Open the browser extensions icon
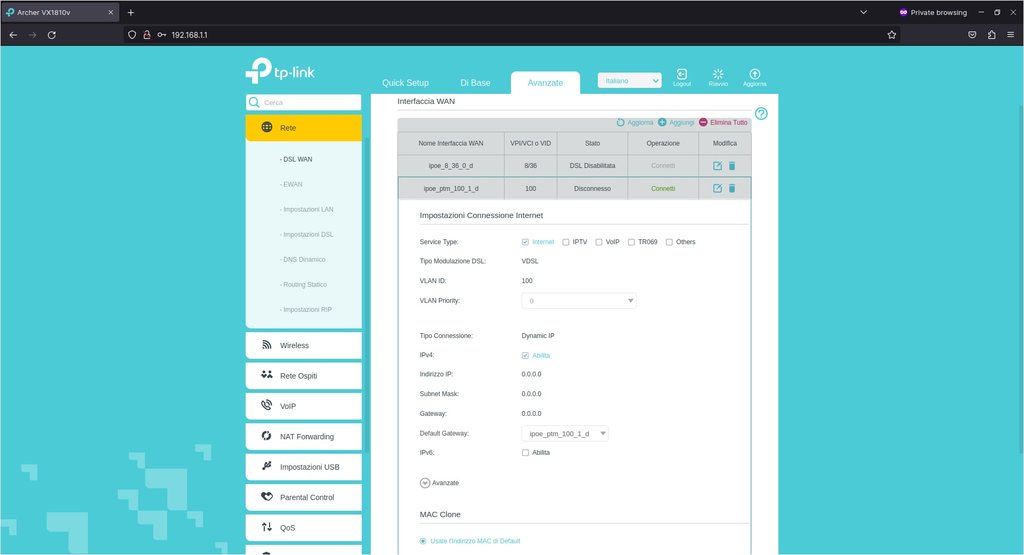 [991, 35]
